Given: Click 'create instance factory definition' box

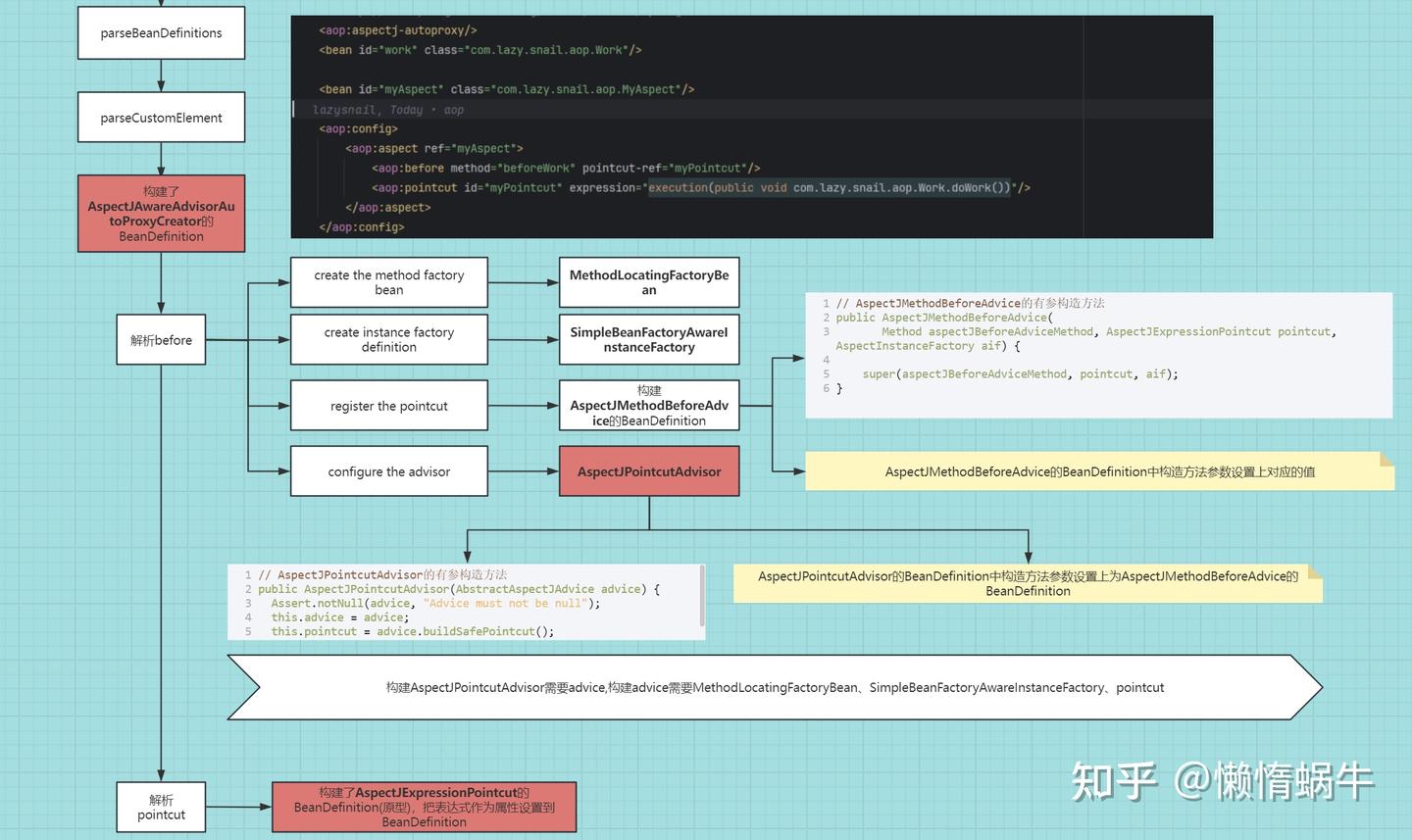Looking at the screenshot, I should click(x=389, y=339).
